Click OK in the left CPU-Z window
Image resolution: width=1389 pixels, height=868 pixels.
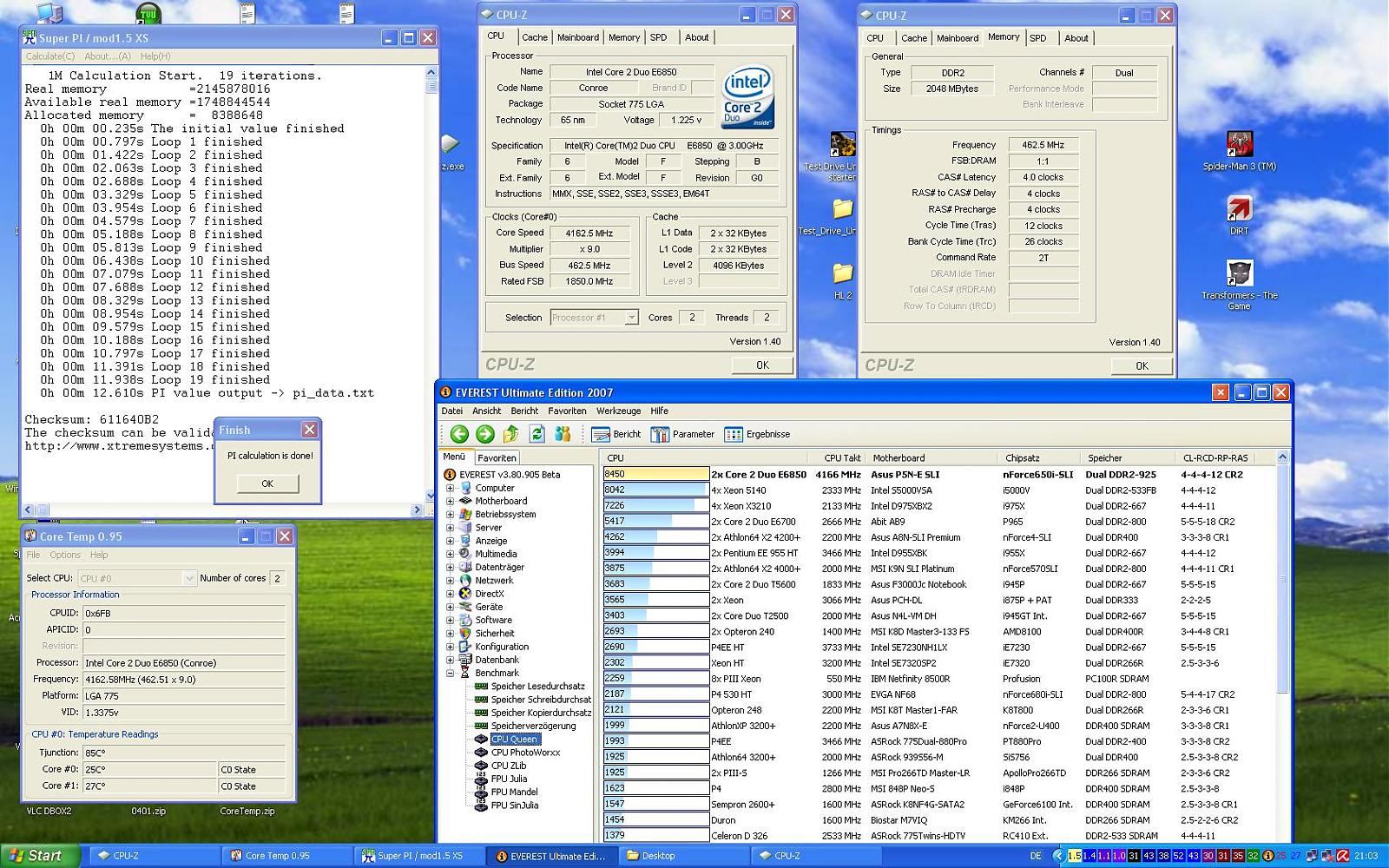click(762, 365)
